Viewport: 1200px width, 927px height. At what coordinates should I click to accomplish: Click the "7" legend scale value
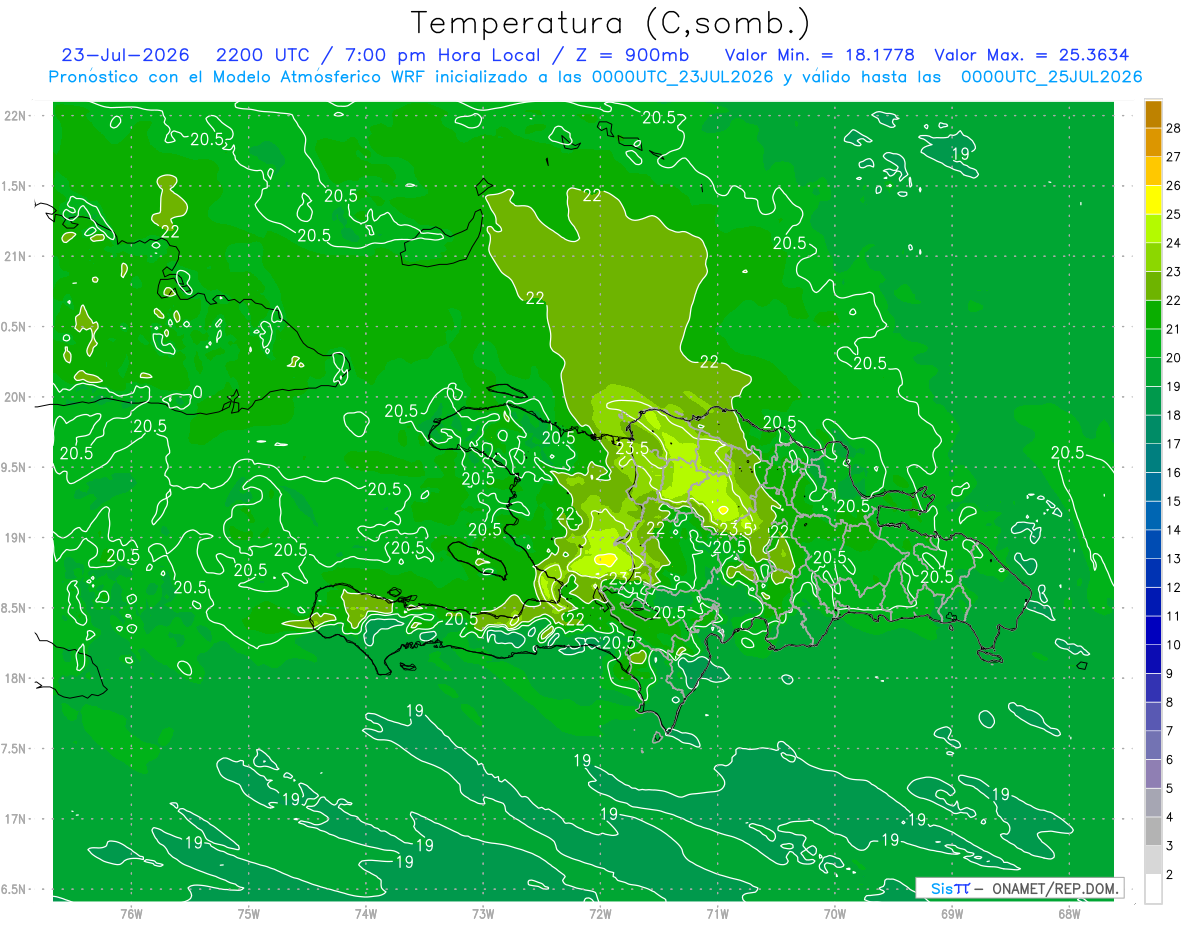tap(1170, 731)
